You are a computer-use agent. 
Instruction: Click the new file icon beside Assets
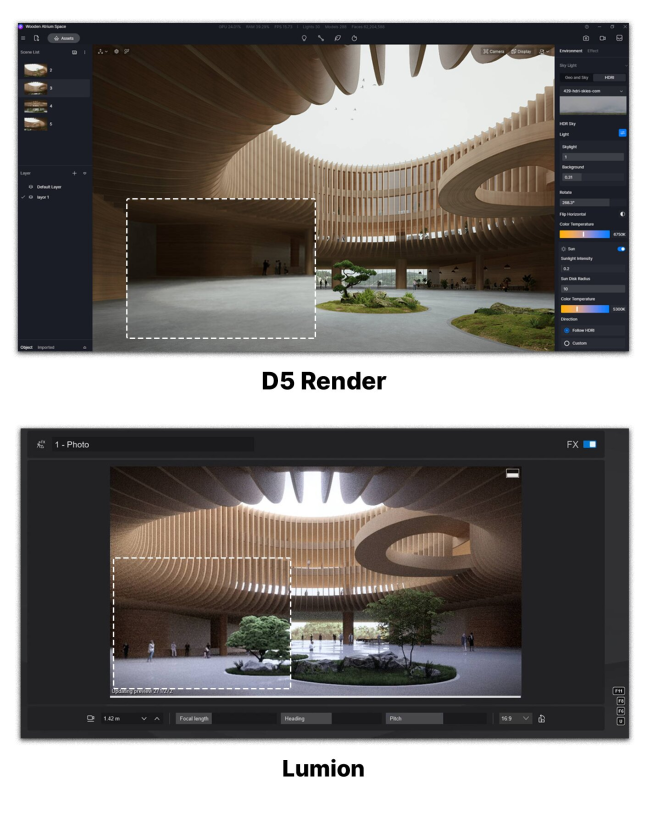pos(36,38)
